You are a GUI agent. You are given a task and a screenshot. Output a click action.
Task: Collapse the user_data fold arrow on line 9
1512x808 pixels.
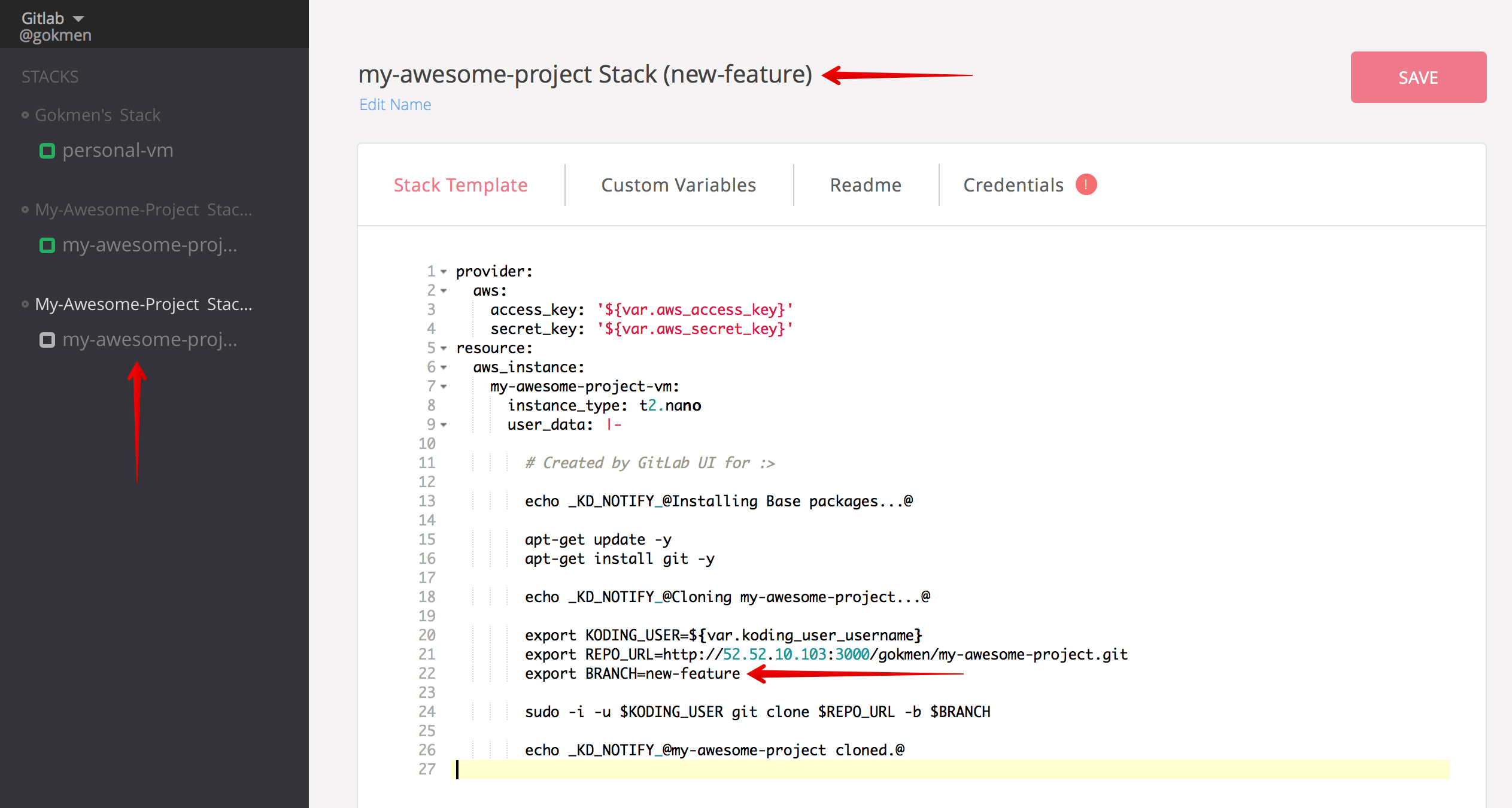444,425
